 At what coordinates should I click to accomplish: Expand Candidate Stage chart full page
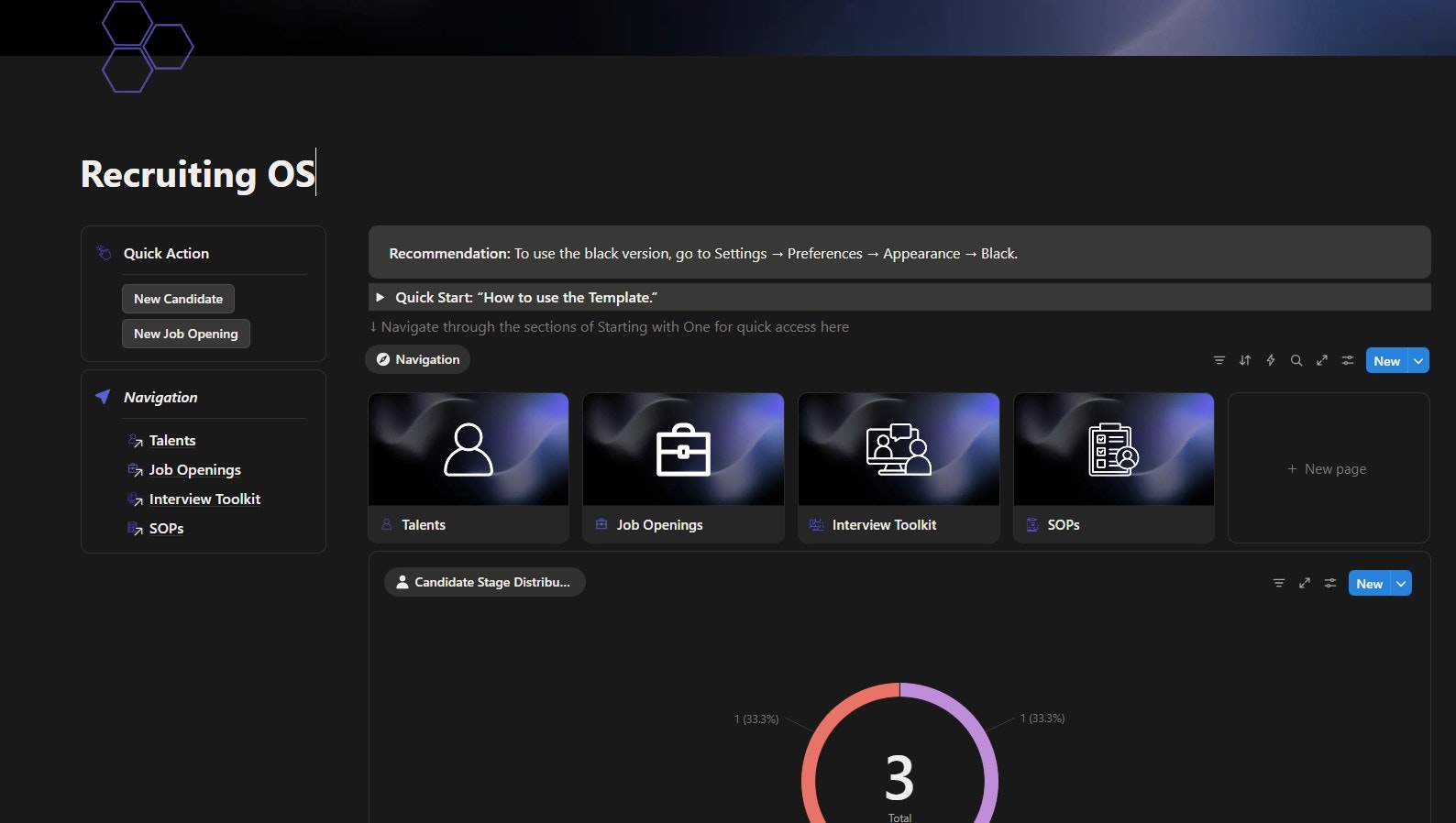1305,583
